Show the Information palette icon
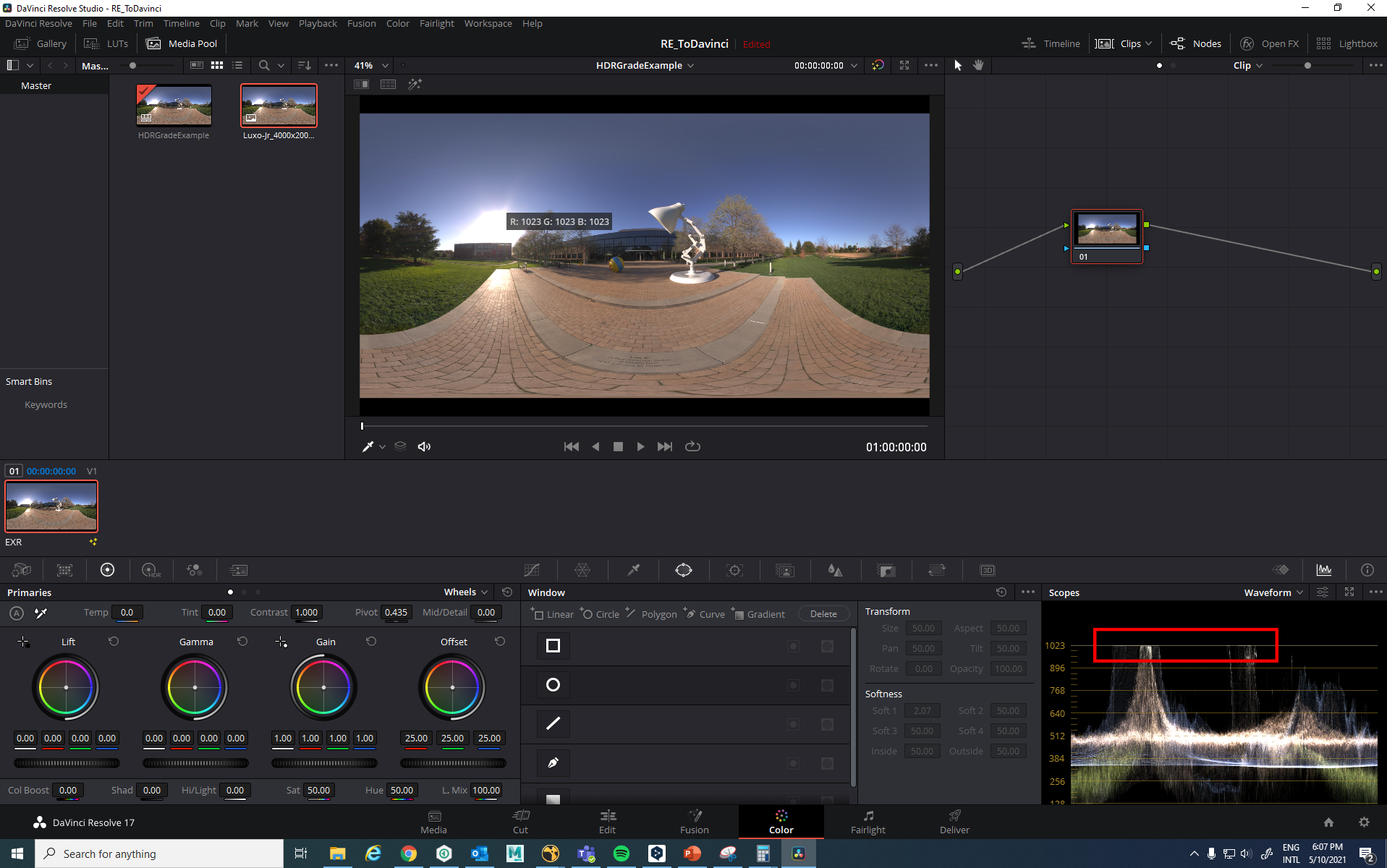The width and height of the screenshot is (1387, 868). pyautogui.click(x=1367, y=570)
